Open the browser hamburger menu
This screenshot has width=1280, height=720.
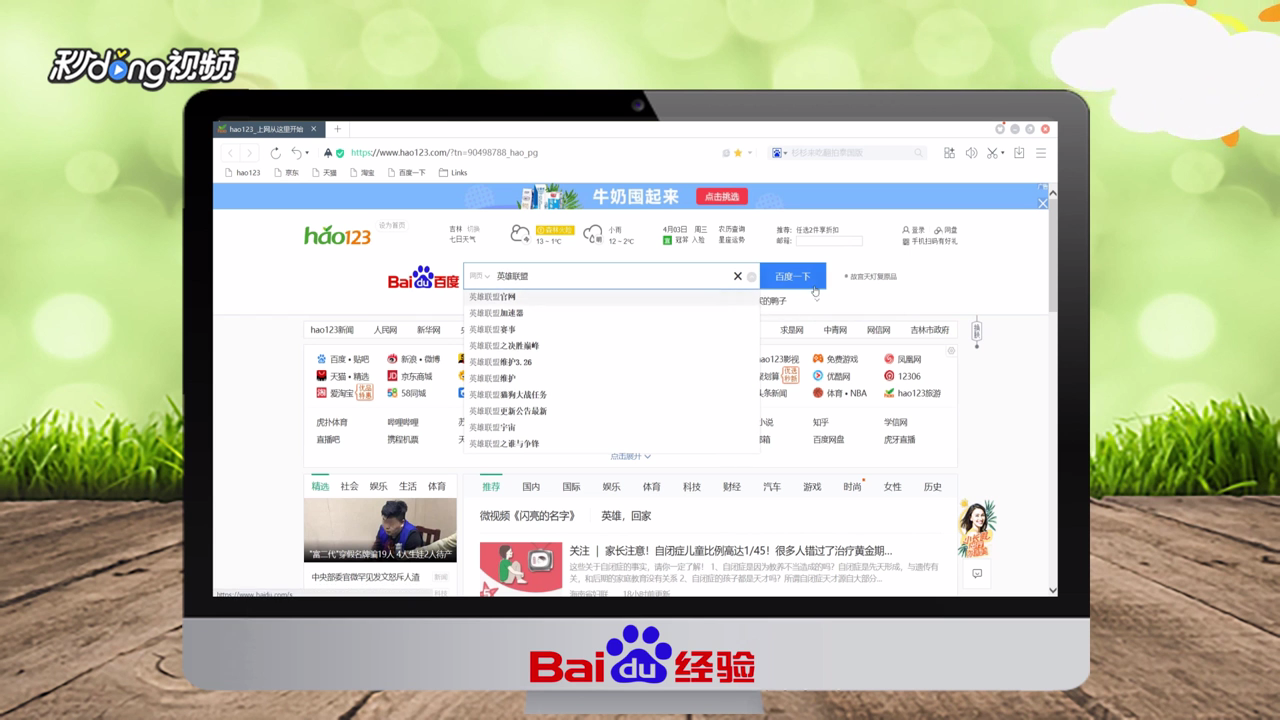point(1041,153)
